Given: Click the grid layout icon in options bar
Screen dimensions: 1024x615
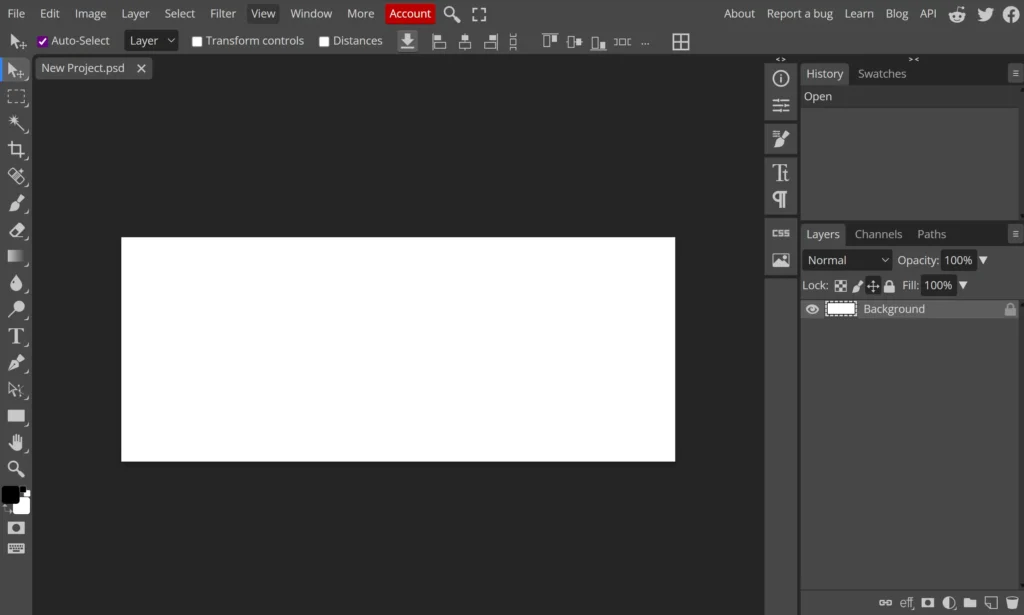Looking at the screenshot, I should point(680,42).
